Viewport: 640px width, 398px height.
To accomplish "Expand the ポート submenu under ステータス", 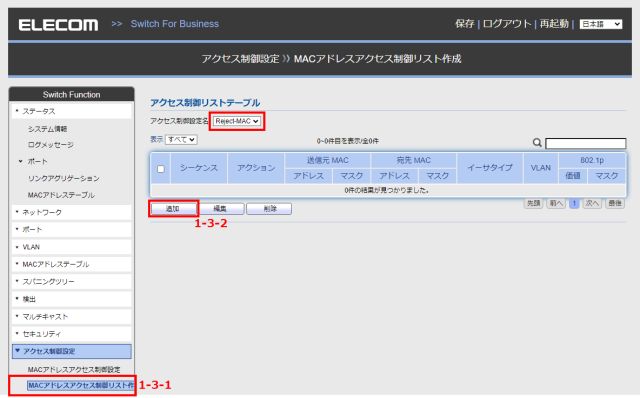I will coord(37,161).
